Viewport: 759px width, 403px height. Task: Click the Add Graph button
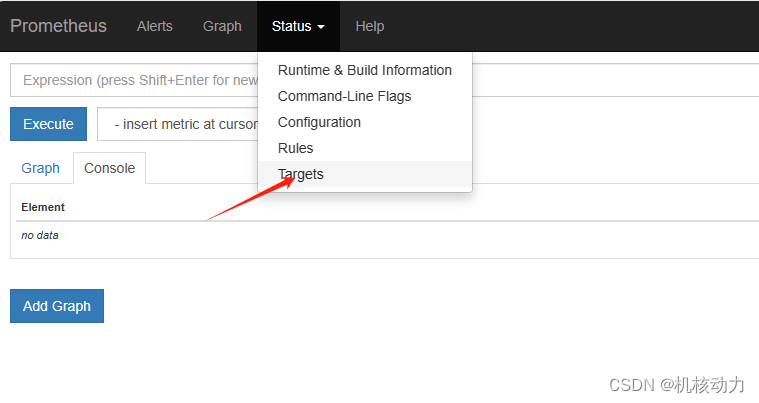(x=57, y=306)
